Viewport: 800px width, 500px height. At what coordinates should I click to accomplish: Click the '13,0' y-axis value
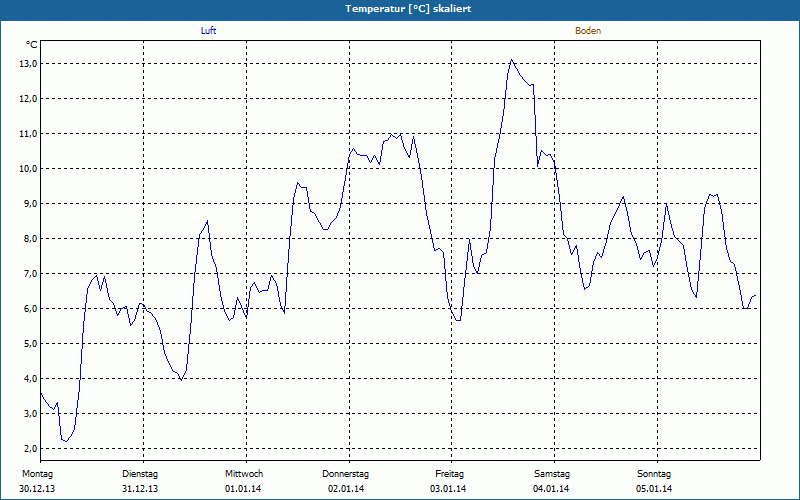28,64
